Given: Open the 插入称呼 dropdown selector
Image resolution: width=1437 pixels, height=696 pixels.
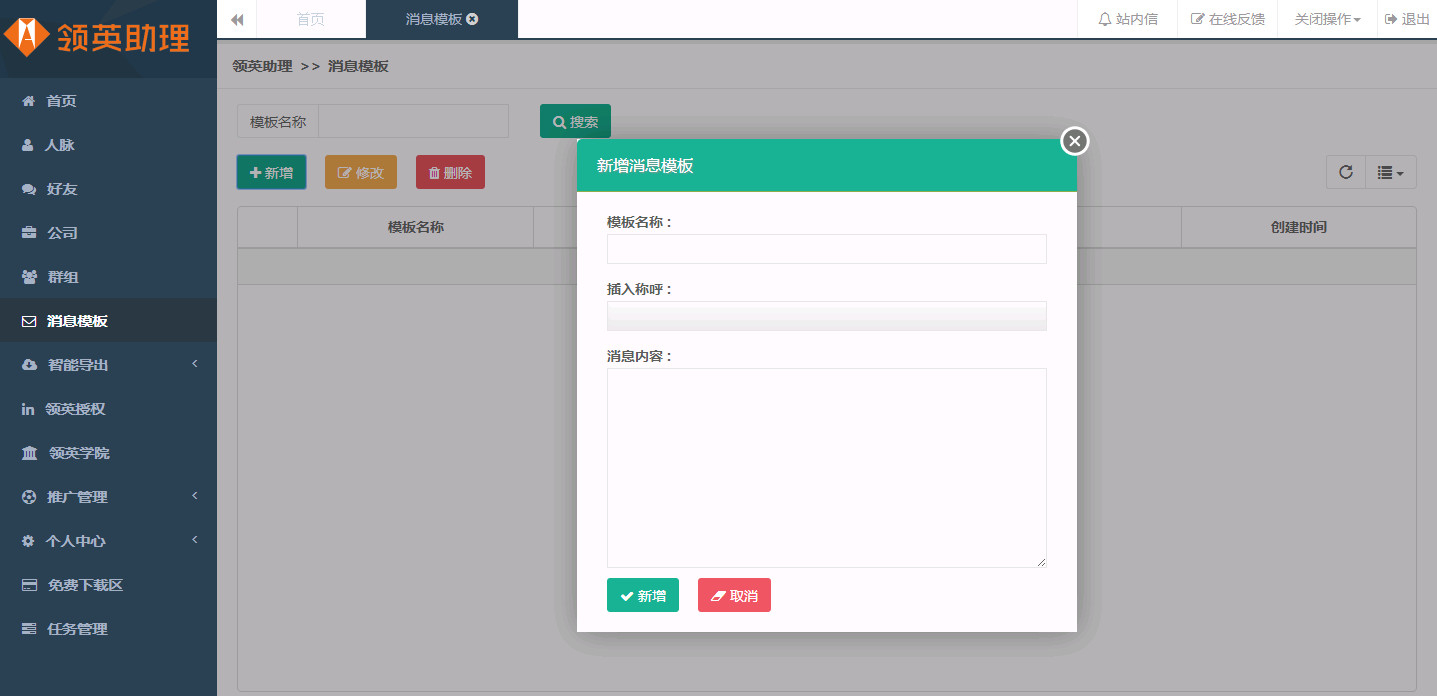Looking at the screenshot, I should coord(826,316).
